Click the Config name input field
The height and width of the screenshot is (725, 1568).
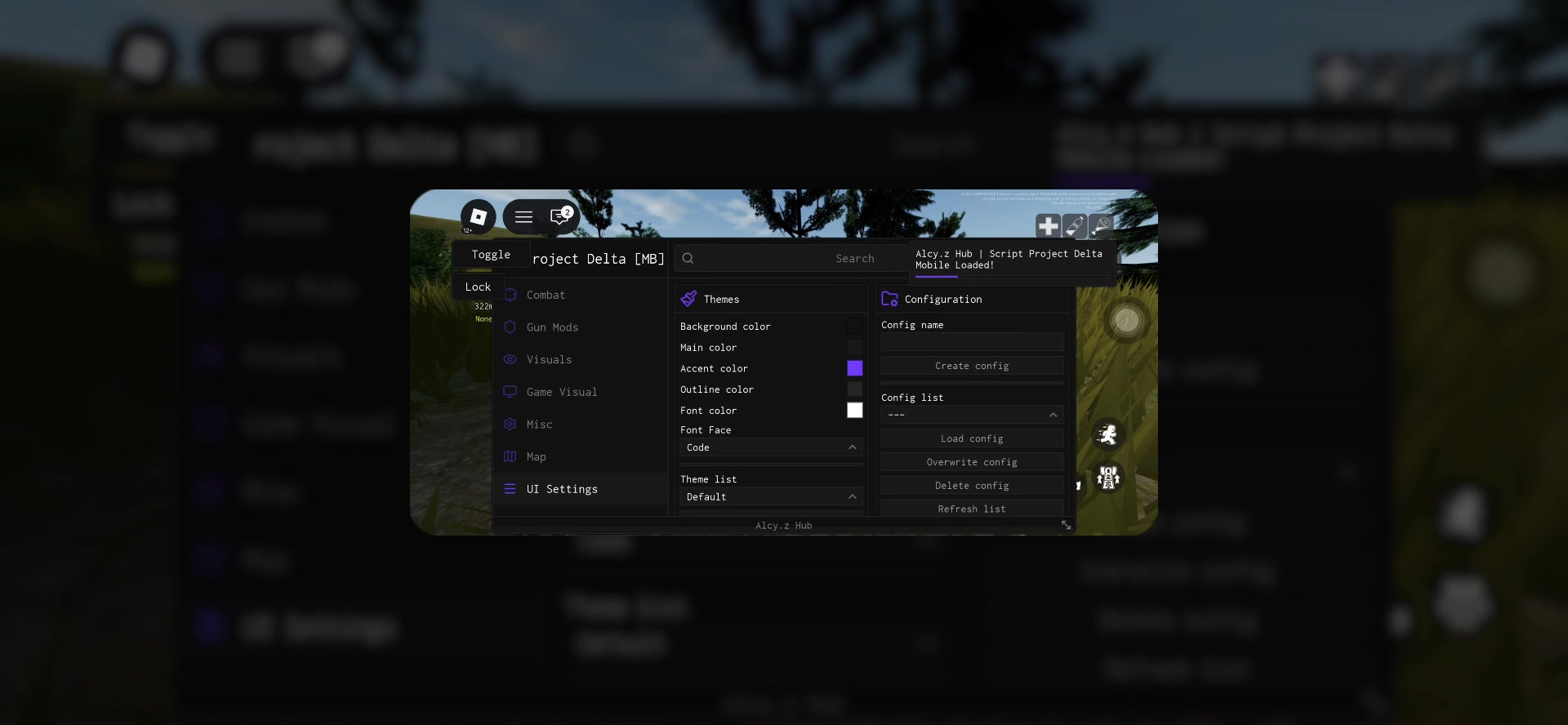pyautogui.click(x=972, y=342)
